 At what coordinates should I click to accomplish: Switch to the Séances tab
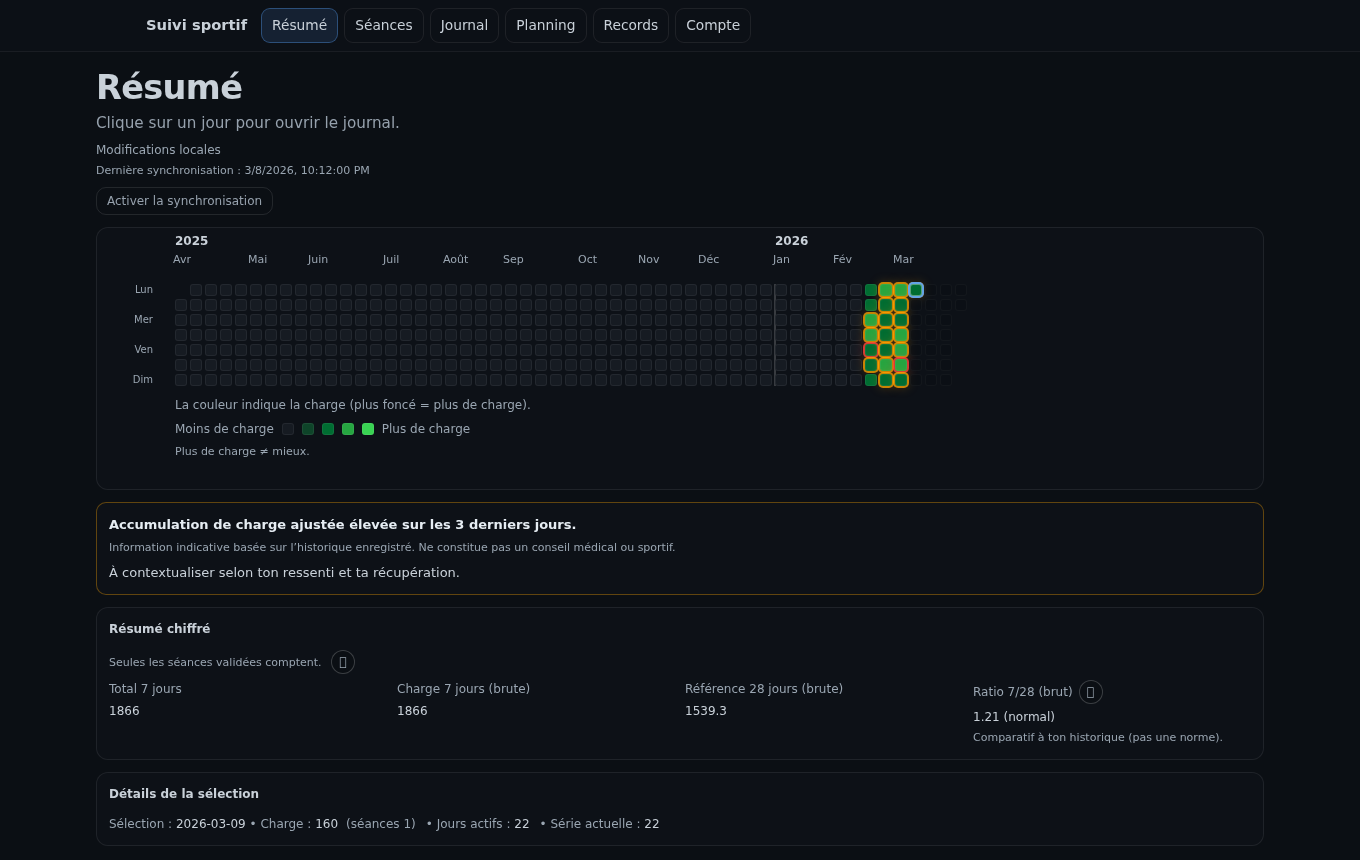(x=384, y=25)
